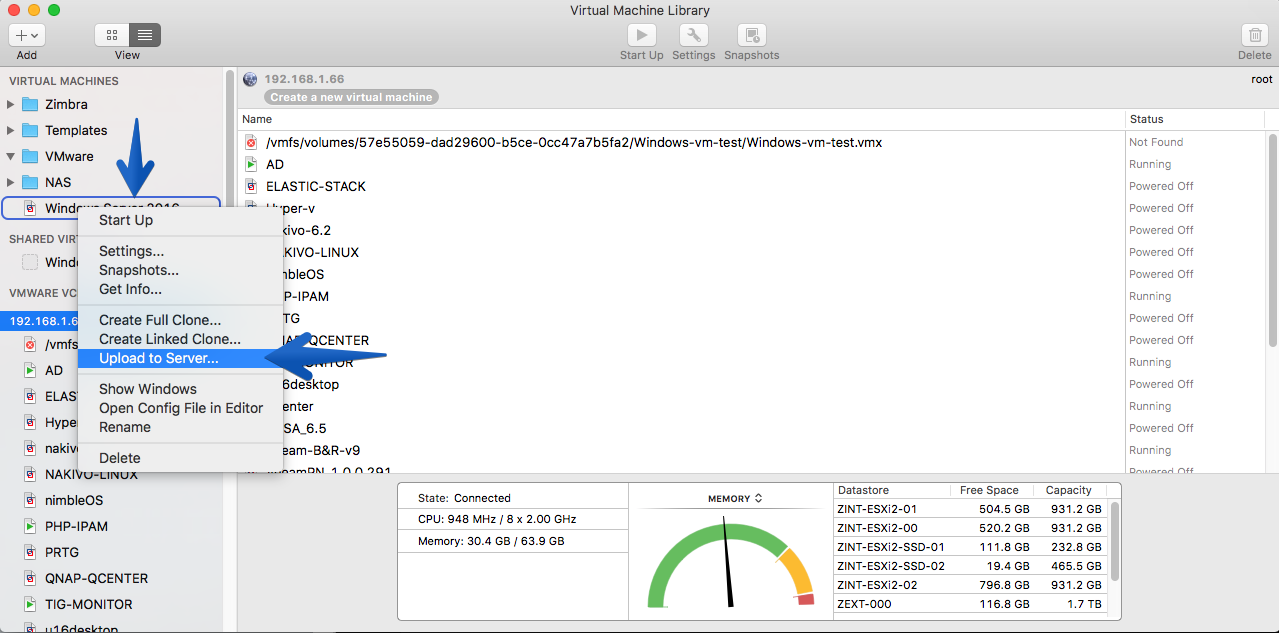1279x633 pixels.
Task: Select the Windows-vm-test.vmx row
Action: (751, 142)
